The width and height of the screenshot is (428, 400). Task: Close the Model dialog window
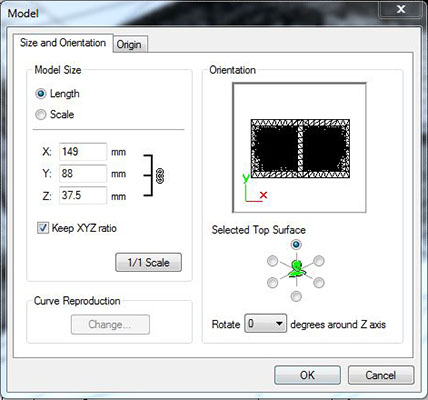(401, 9)
